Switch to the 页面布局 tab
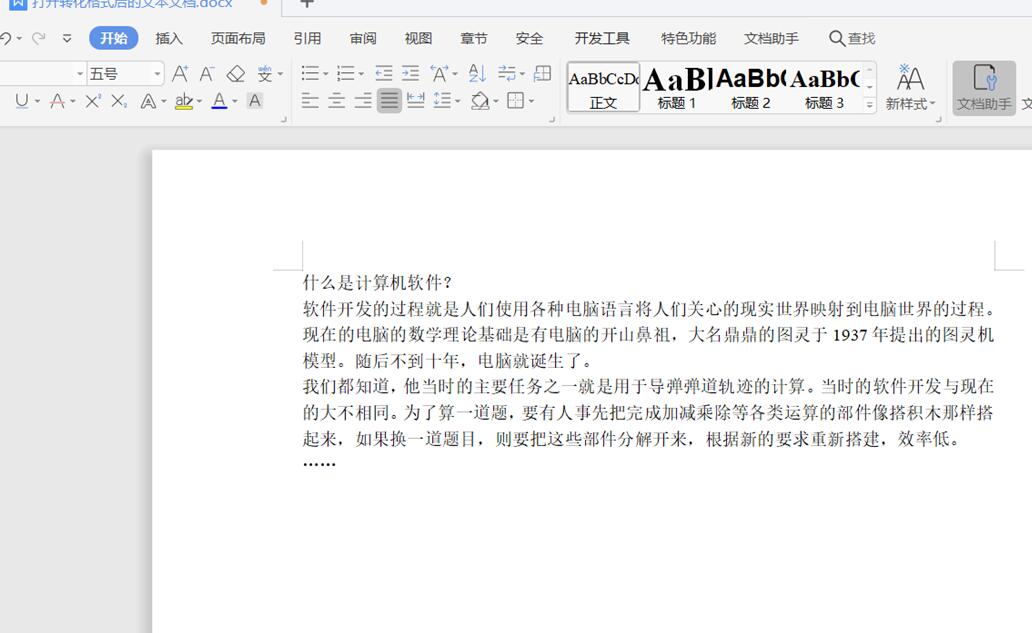Image resolution: width=1032 pixels, height=633 pixels. [238, 38]
